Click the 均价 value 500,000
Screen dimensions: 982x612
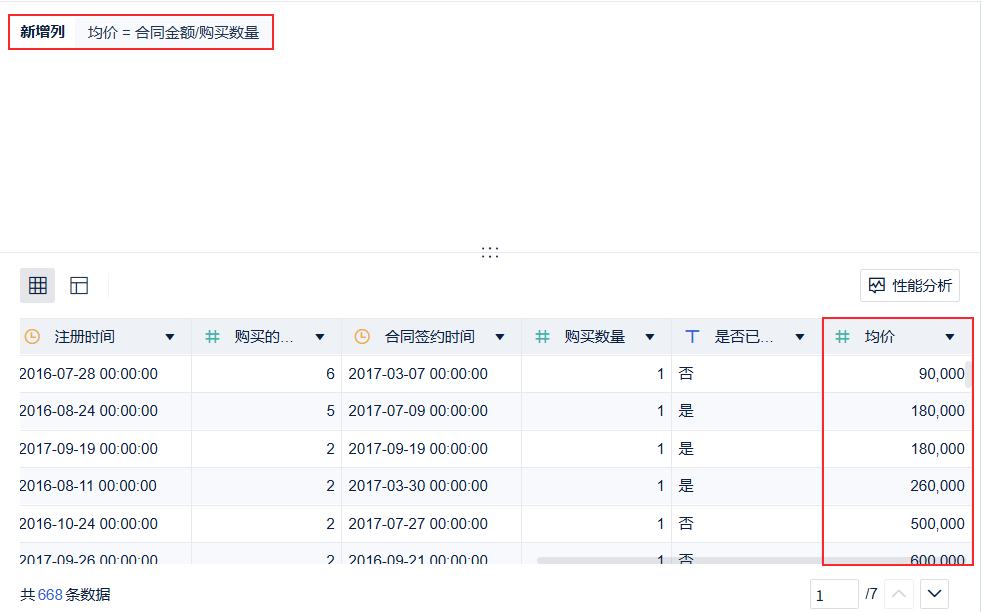(938, 524)
